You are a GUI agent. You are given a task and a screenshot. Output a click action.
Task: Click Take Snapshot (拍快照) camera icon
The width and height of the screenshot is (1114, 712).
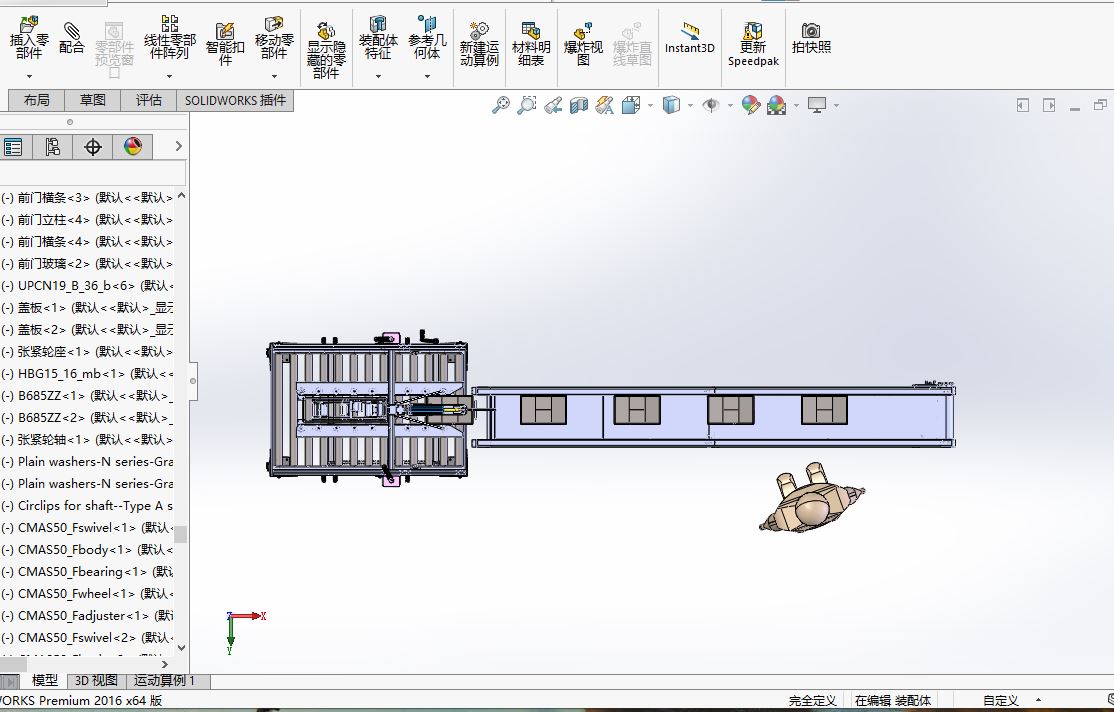pos(811,38)
